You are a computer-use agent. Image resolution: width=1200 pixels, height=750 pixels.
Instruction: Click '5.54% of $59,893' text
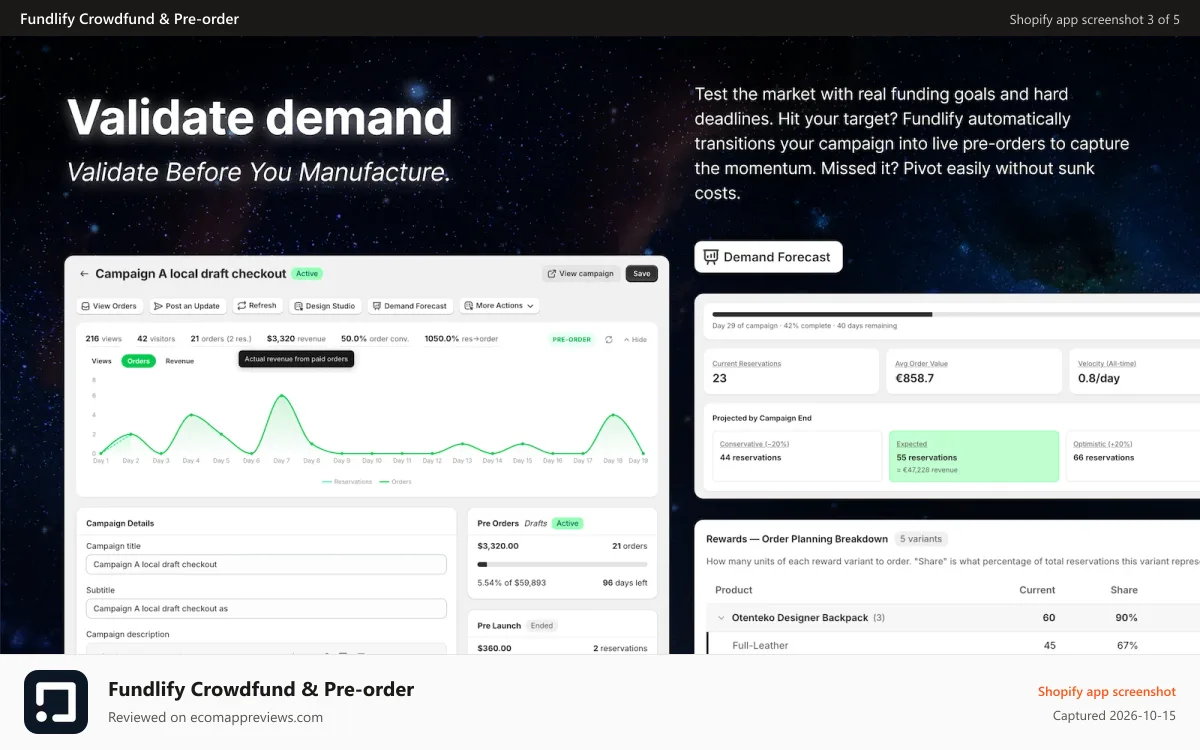point(512,582)
